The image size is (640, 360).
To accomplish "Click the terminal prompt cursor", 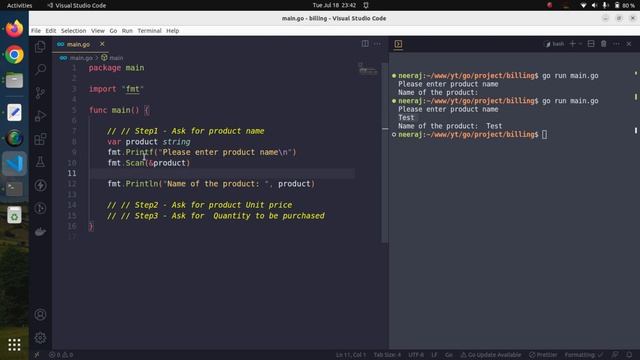I will pos(544,134).
